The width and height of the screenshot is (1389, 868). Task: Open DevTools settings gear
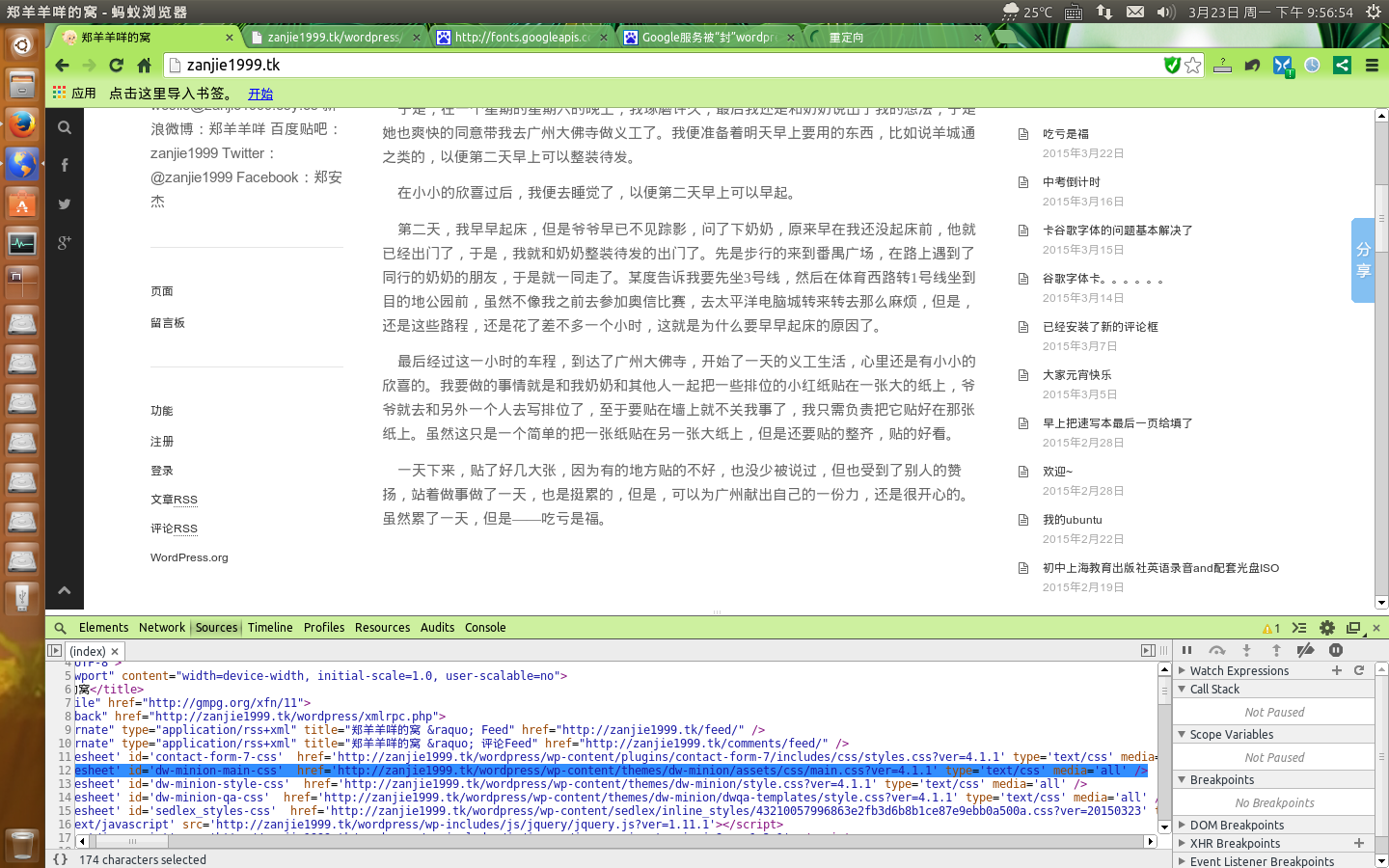[1327, 628]
